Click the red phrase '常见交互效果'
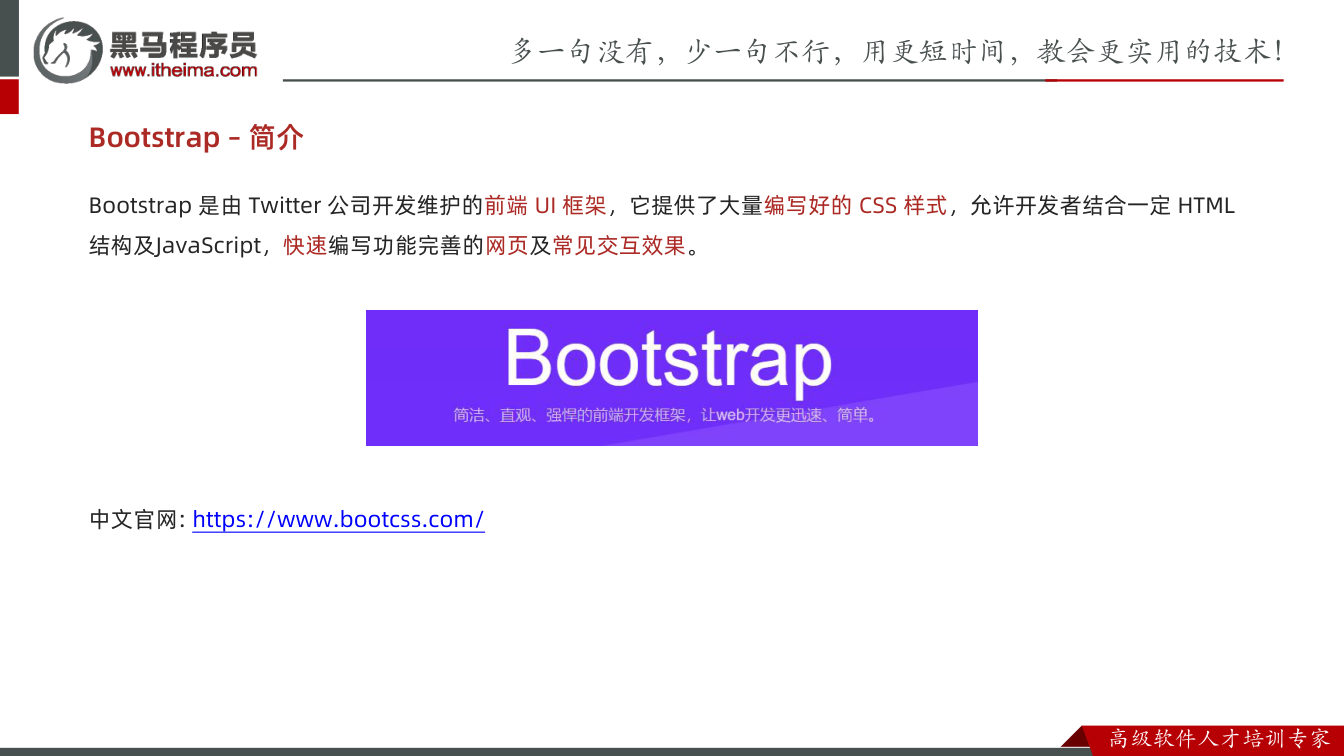Screen dimensions: 1344x756 tap(619, 246)
